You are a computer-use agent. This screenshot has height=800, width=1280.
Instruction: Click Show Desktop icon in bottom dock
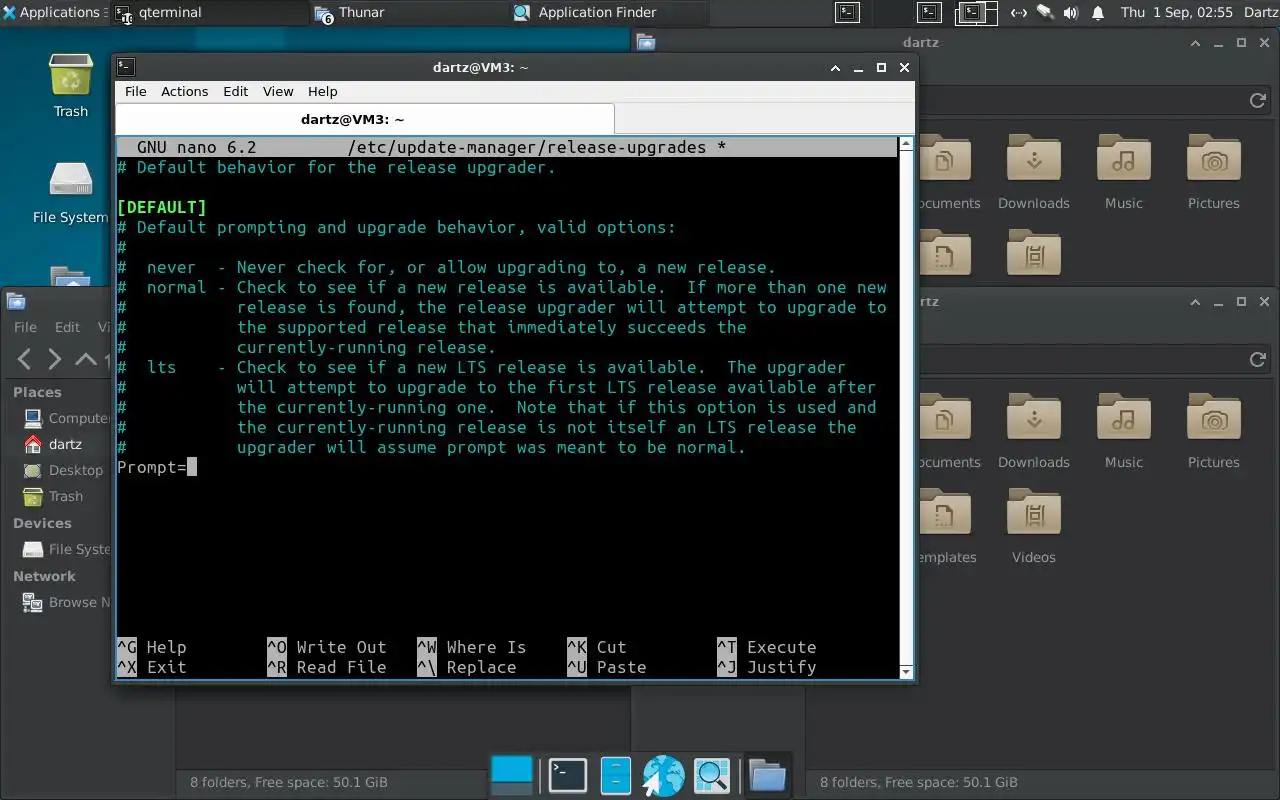pyautogui.click(x=512, y=775)
